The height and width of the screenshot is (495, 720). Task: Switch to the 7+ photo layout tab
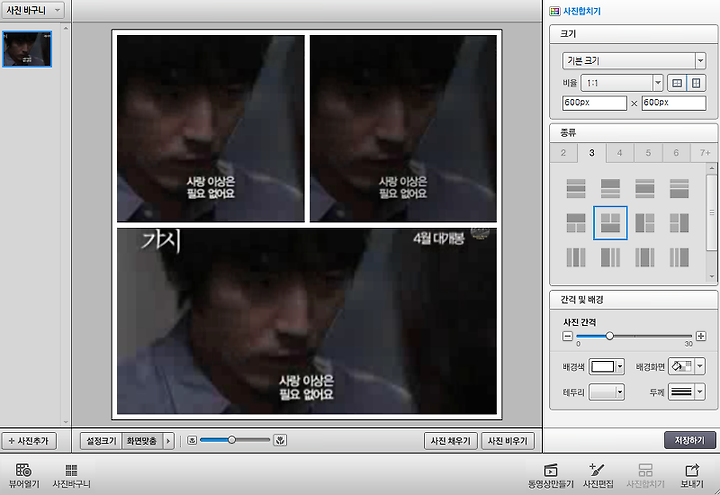tap(704, 152)
